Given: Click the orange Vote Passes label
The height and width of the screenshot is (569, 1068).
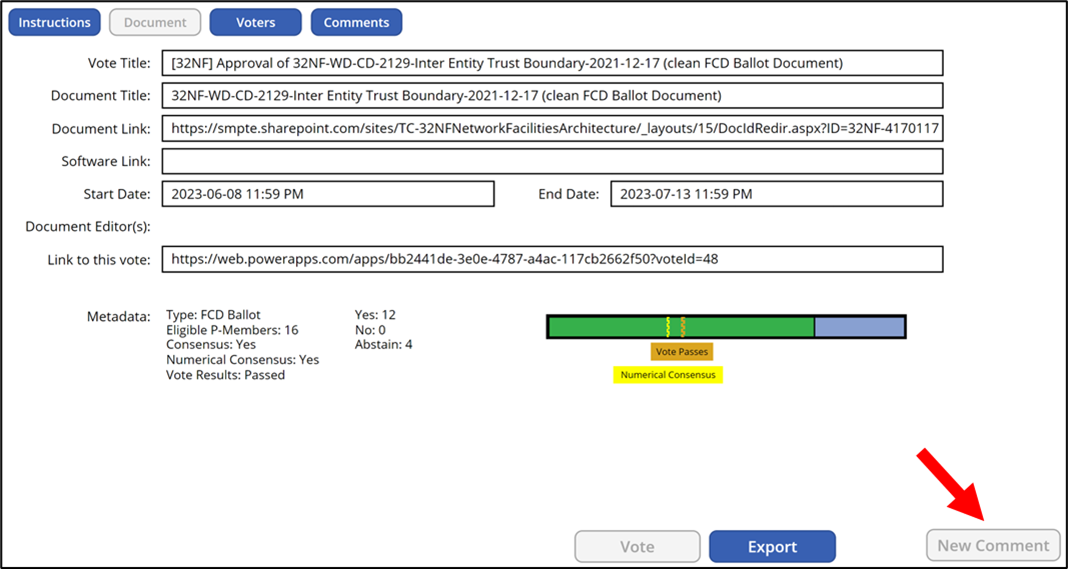Looking at the screenshot, I should (x=681, y=352).
